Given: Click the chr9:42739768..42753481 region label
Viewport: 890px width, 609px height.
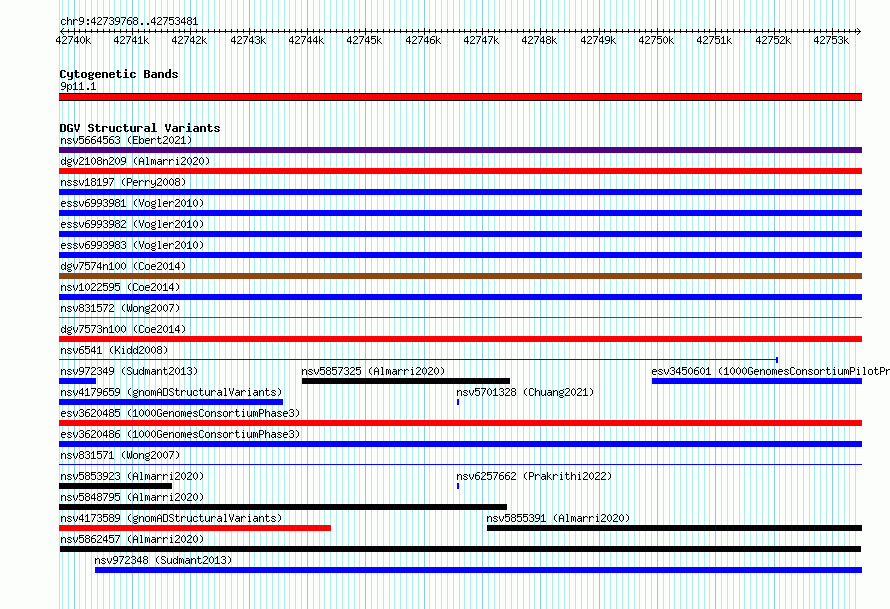Looking at the screenshot, I should pyautogui.click(x=129, y=22).
